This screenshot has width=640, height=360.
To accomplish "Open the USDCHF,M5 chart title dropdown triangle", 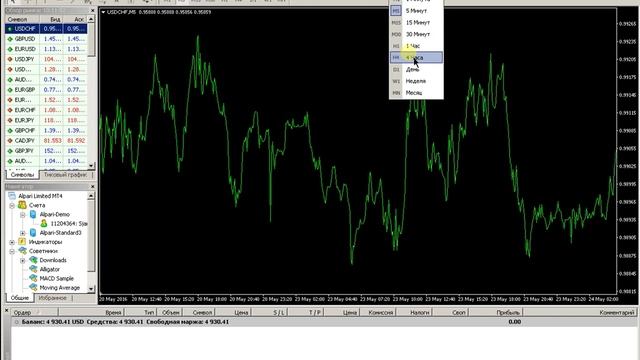I will click(x=103, y=12).
